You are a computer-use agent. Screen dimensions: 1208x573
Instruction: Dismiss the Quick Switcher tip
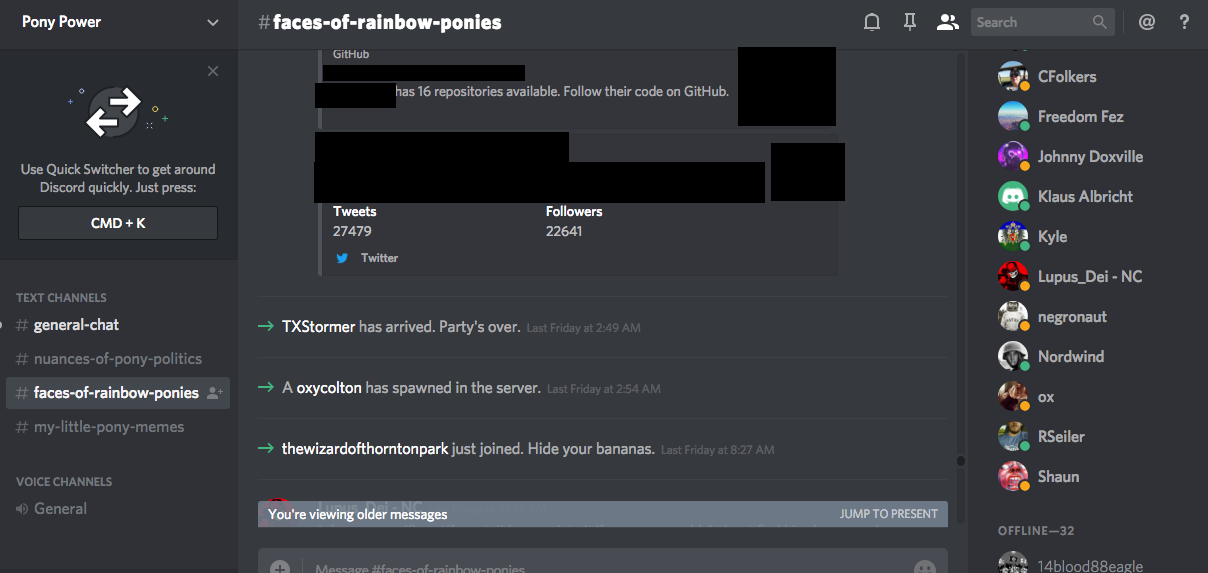pyautogui.click(x=213, y=71)
